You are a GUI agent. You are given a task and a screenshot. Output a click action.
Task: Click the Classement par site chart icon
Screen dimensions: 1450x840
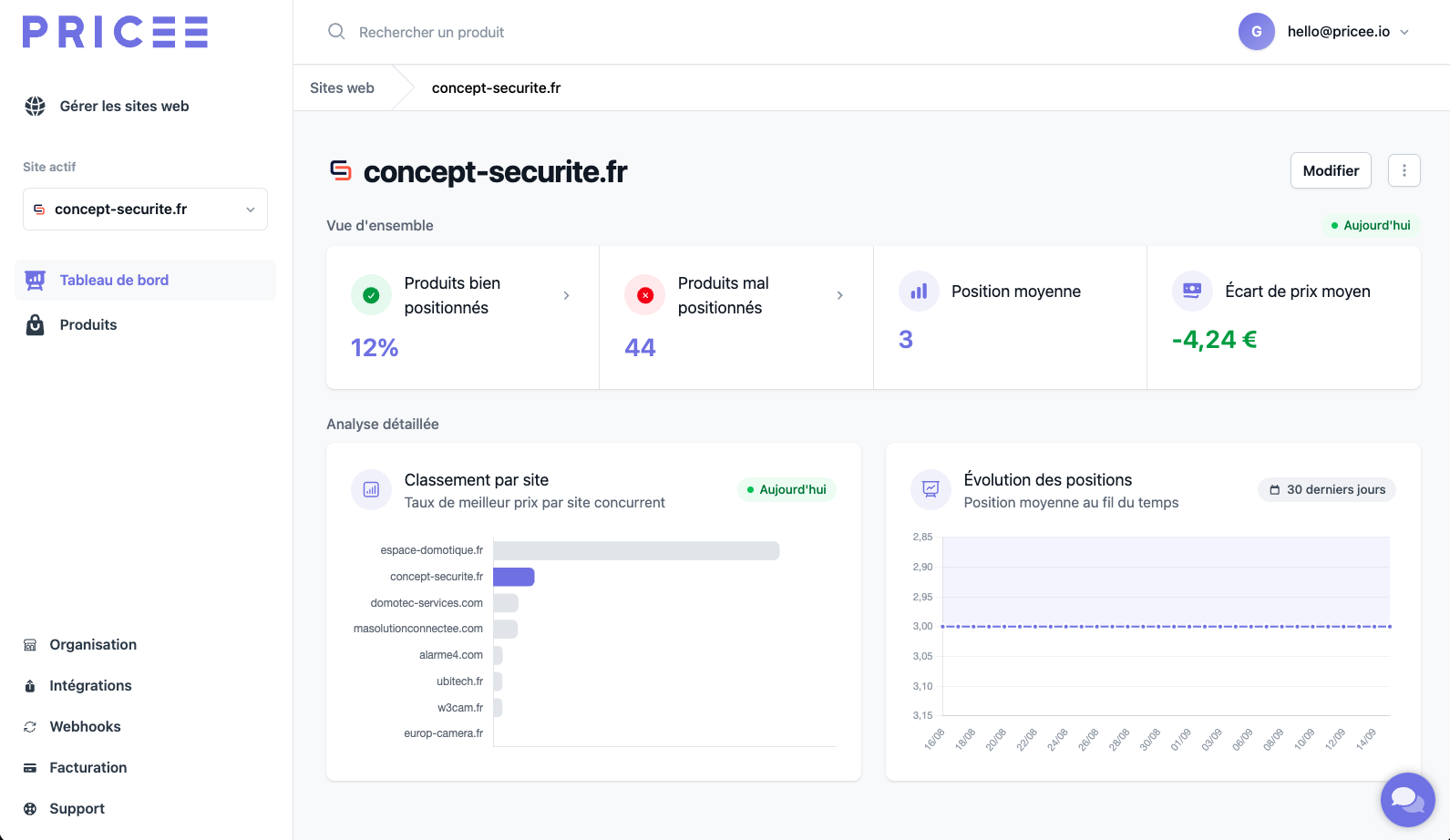coord(371,490)
